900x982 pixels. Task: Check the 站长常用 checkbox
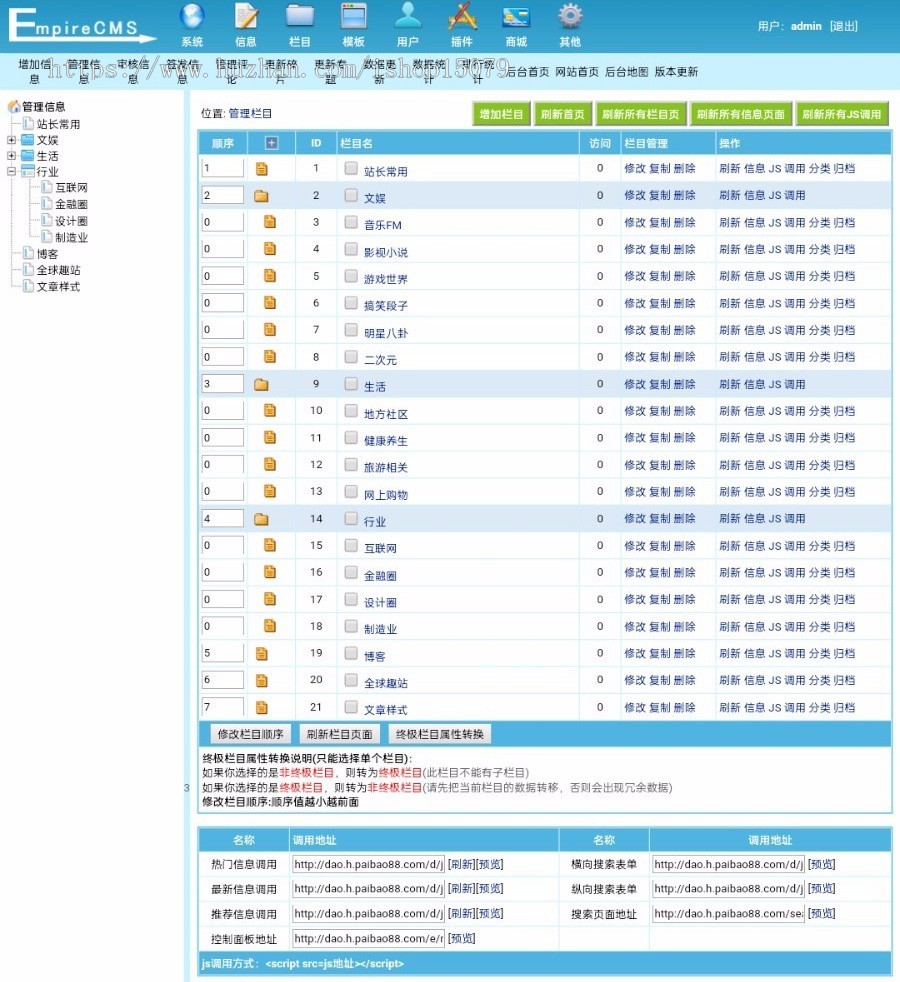coord(351,168)
